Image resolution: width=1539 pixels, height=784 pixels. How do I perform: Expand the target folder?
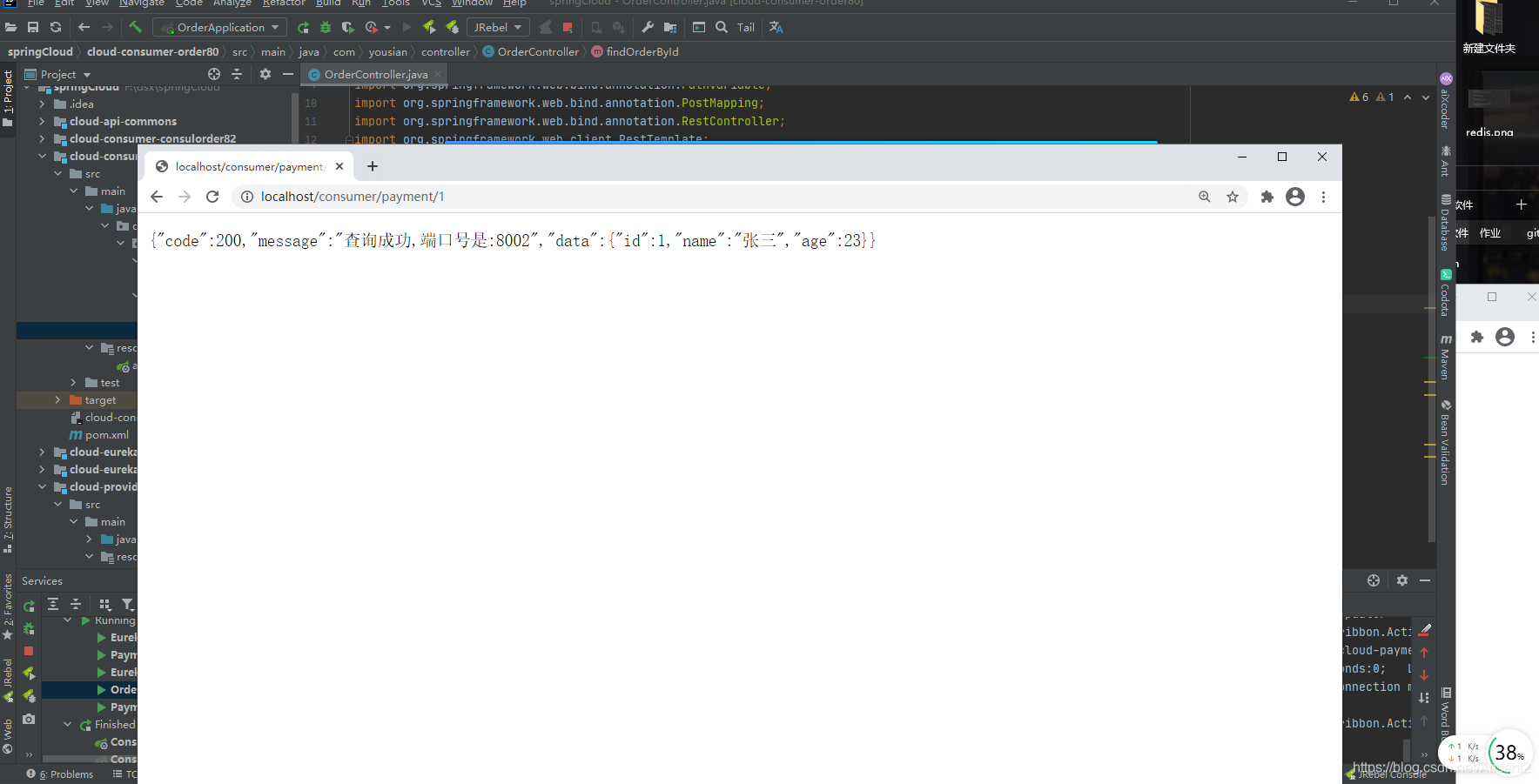[57, 399]
